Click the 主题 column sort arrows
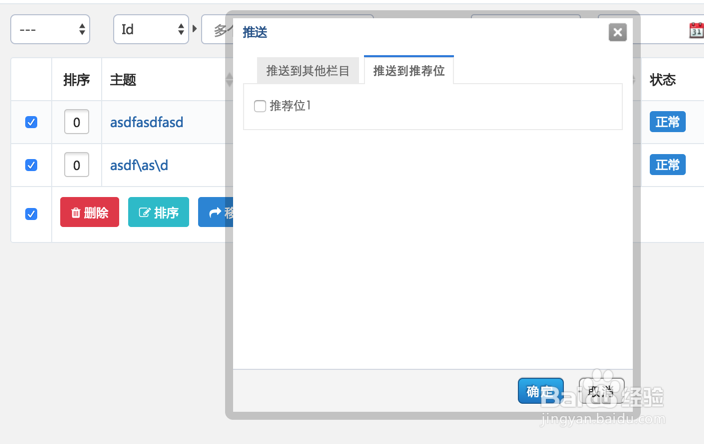The image size is (704, 444). tap(229, 79)
